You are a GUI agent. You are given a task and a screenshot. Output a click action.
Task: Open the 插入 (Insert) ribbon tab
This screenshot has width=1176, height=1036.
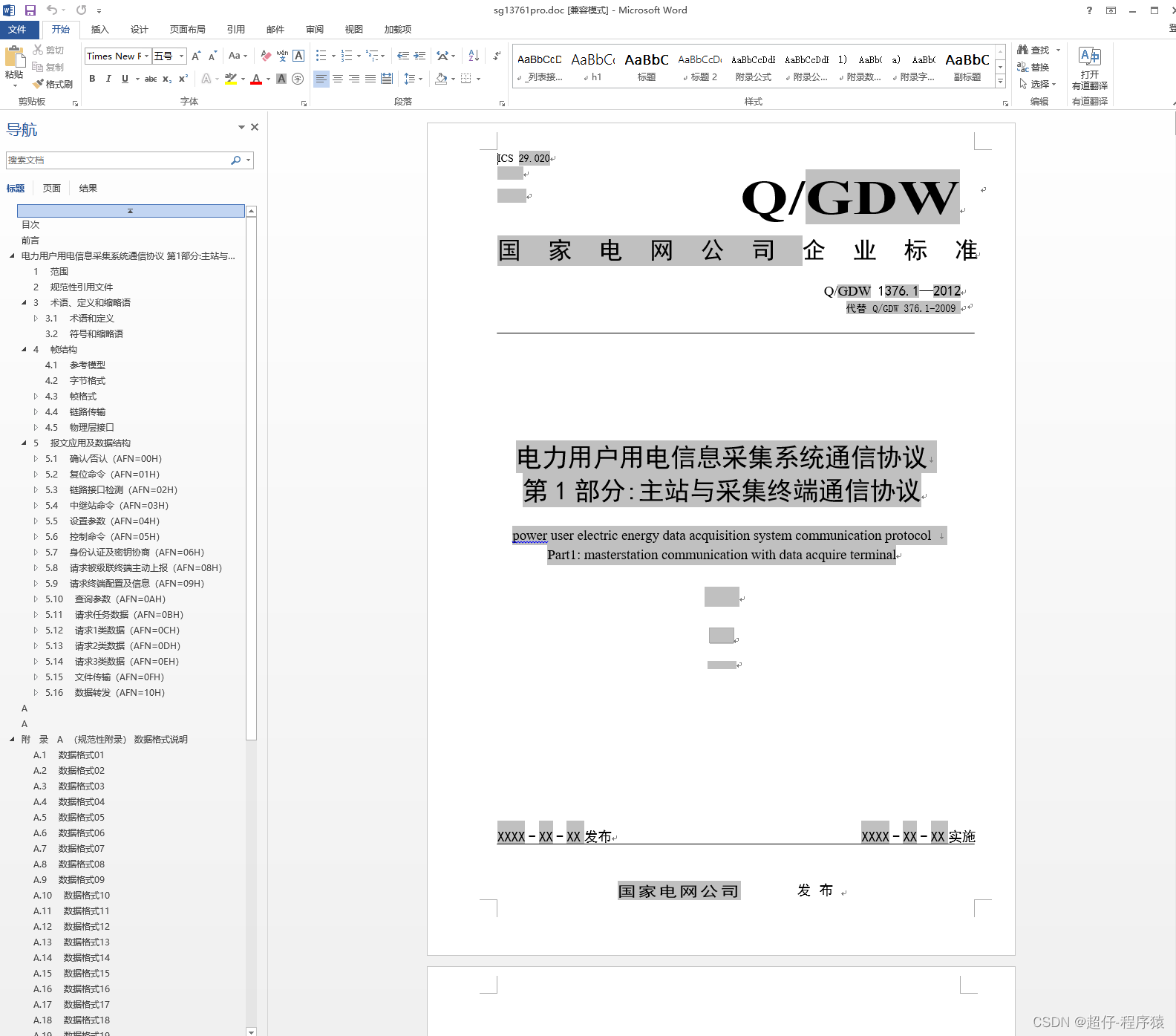[100, 30]
